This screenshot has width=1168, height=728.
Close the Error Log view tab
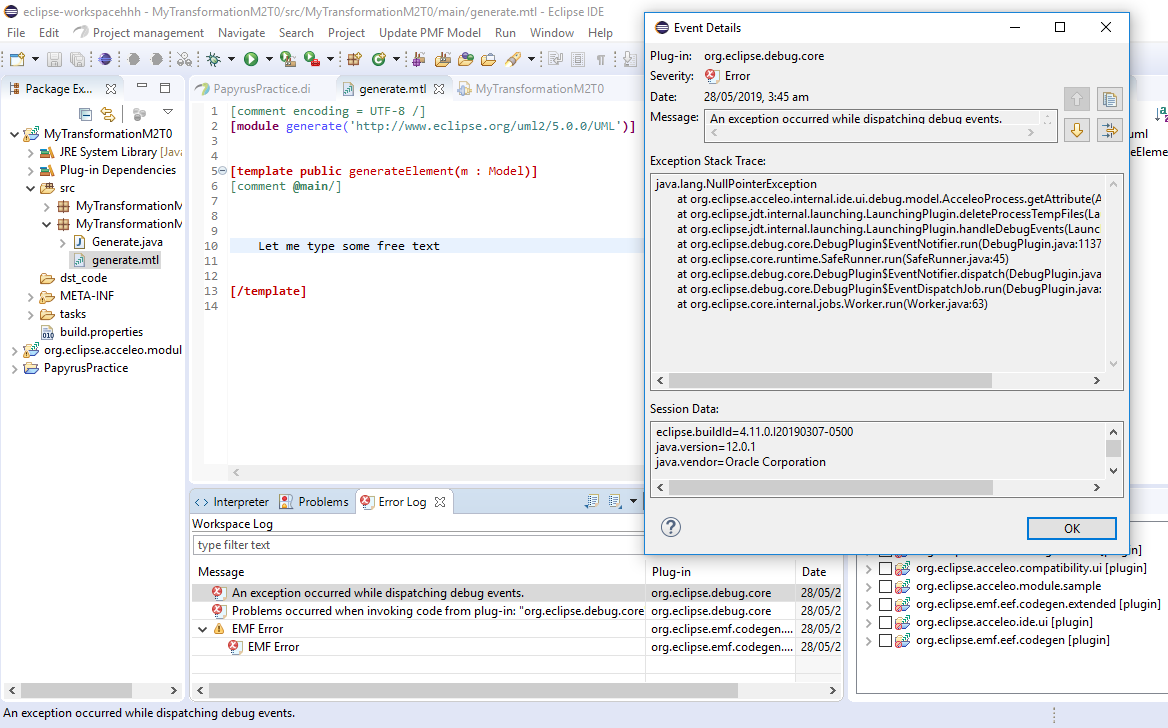440,502
